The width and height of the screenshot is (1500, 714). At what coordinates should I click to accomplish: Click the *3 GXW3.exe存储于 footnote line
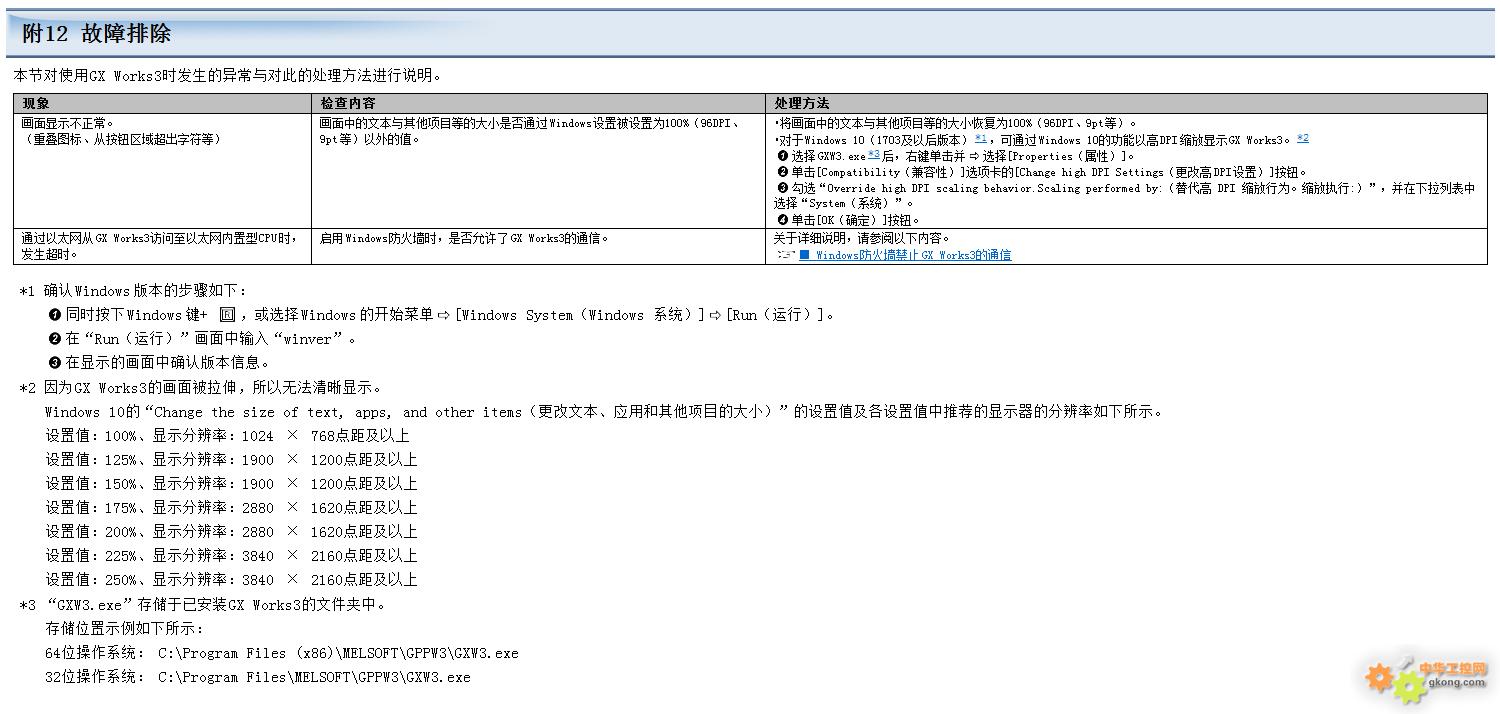(202, 605)
